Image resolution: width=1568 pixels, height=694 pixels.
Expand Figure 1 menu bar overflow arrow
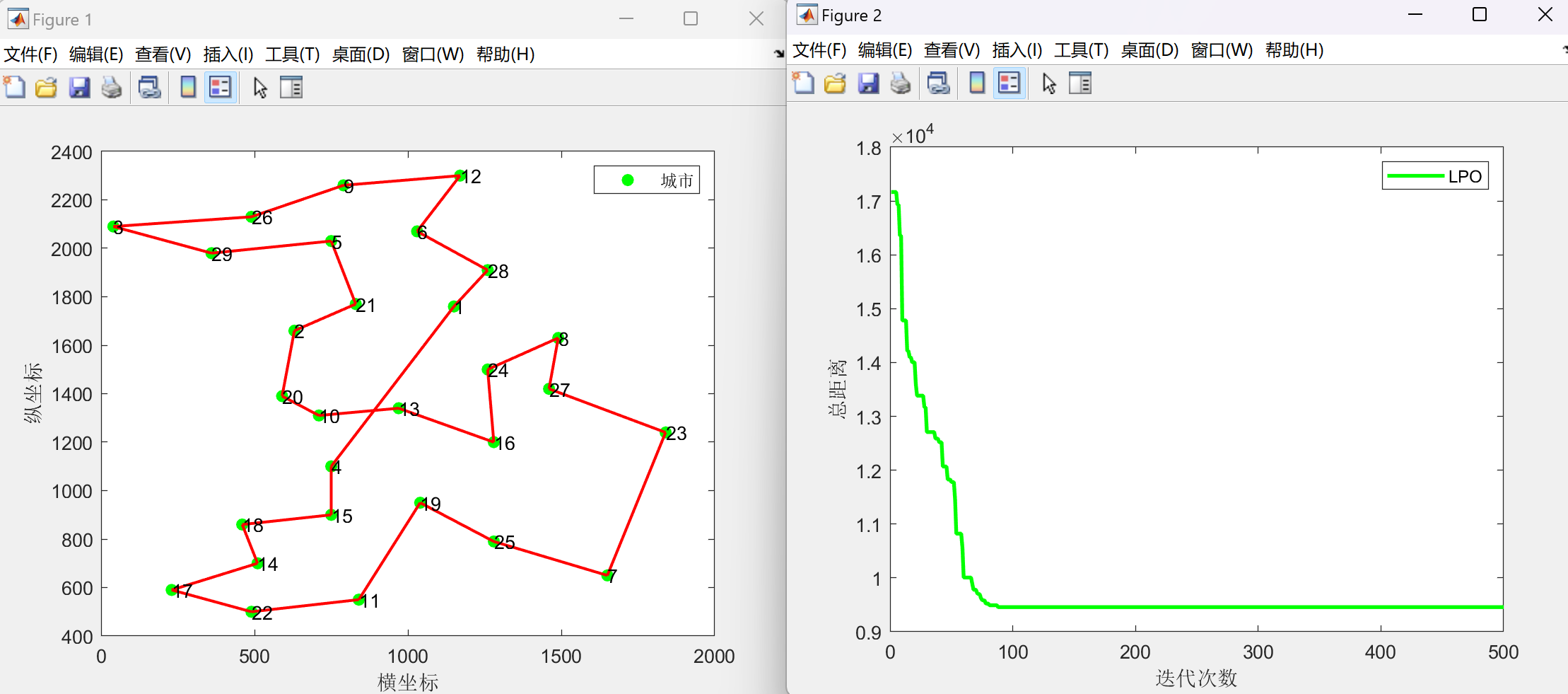778,54
